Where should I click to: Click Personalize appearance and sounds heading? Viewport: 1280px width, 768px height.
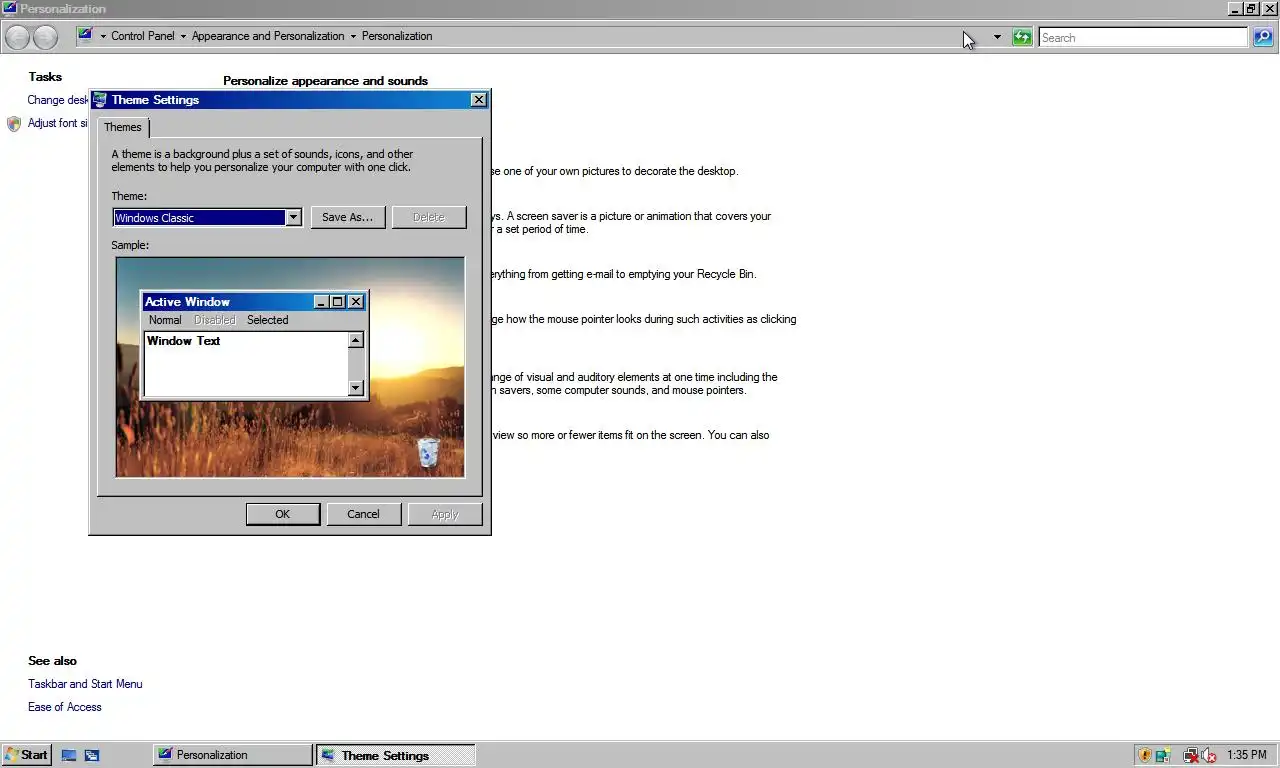pos(325,81)
